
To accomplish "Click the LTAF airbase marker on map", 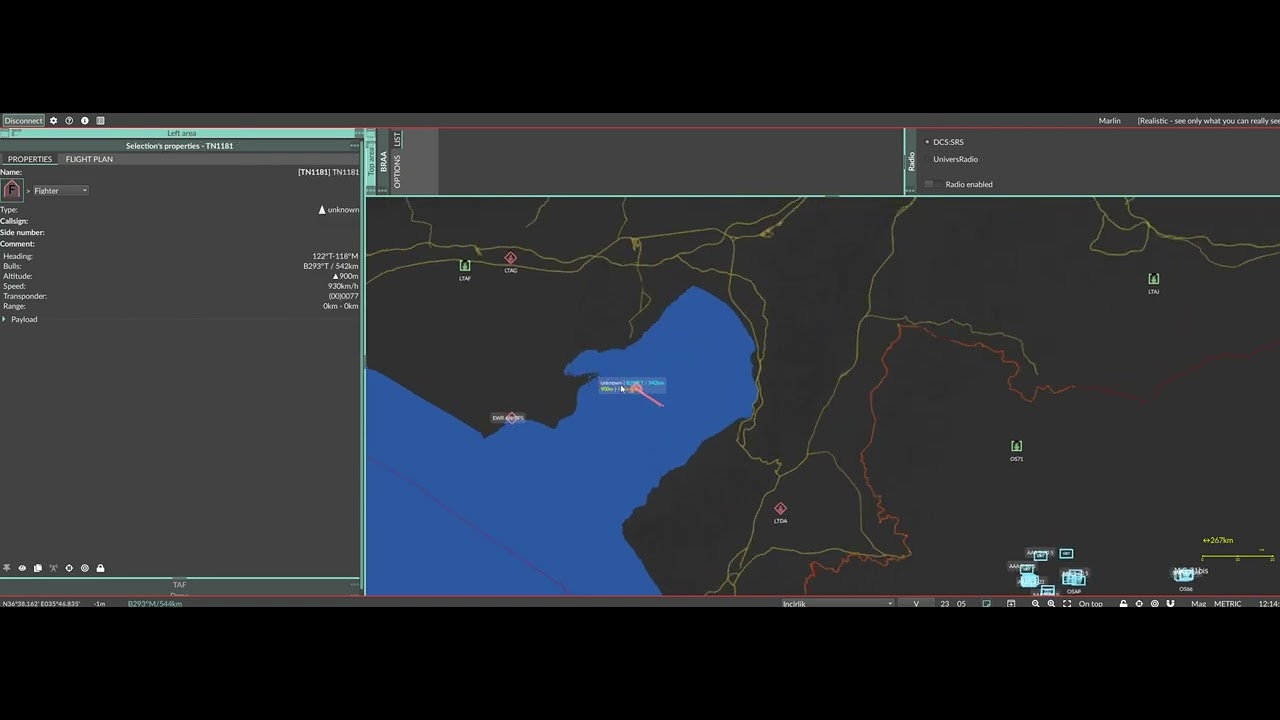I will coord(465,266).
